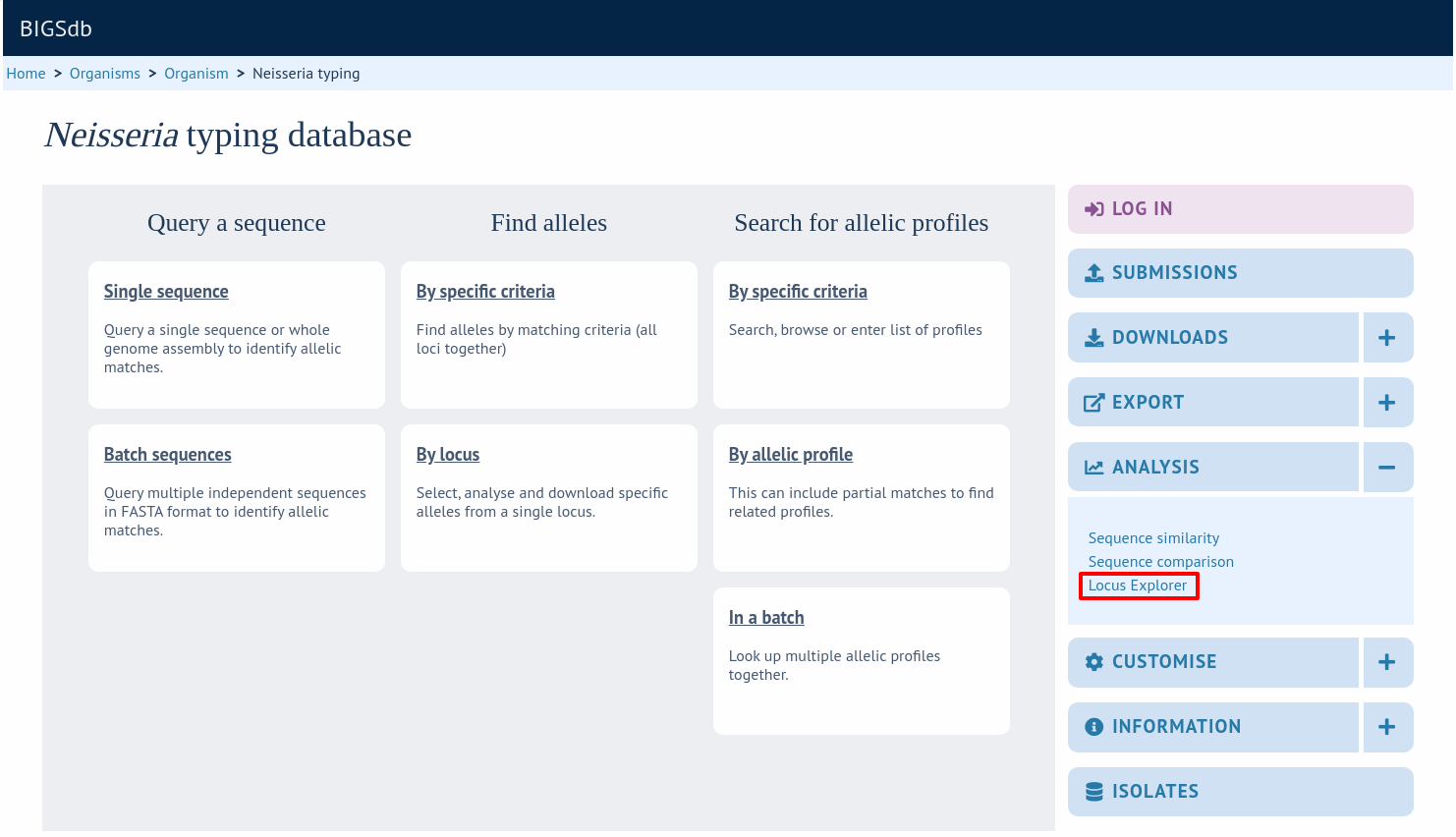Open the Single sequence query
The image size is (1456, 837).
(x=166, y=292)
